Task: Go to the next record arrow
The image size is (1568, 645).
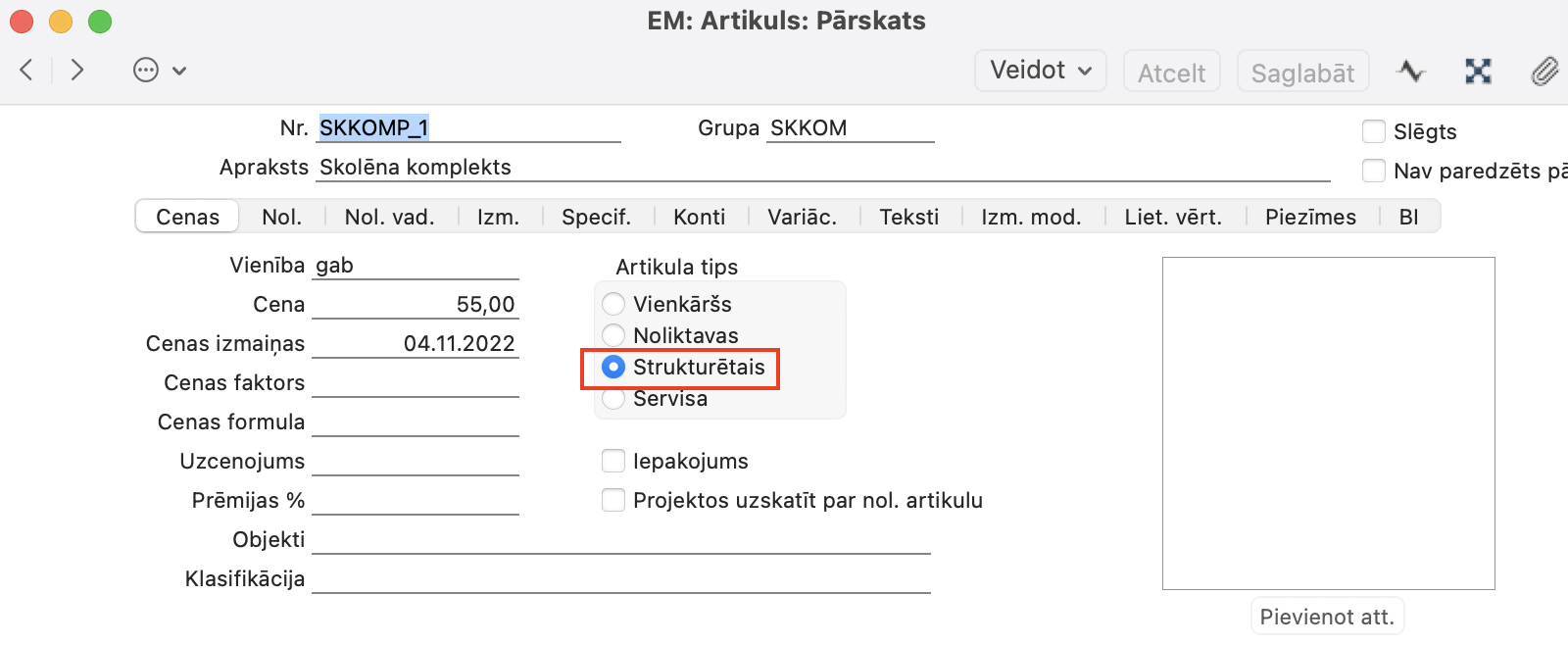Action: tap(77, 70)
